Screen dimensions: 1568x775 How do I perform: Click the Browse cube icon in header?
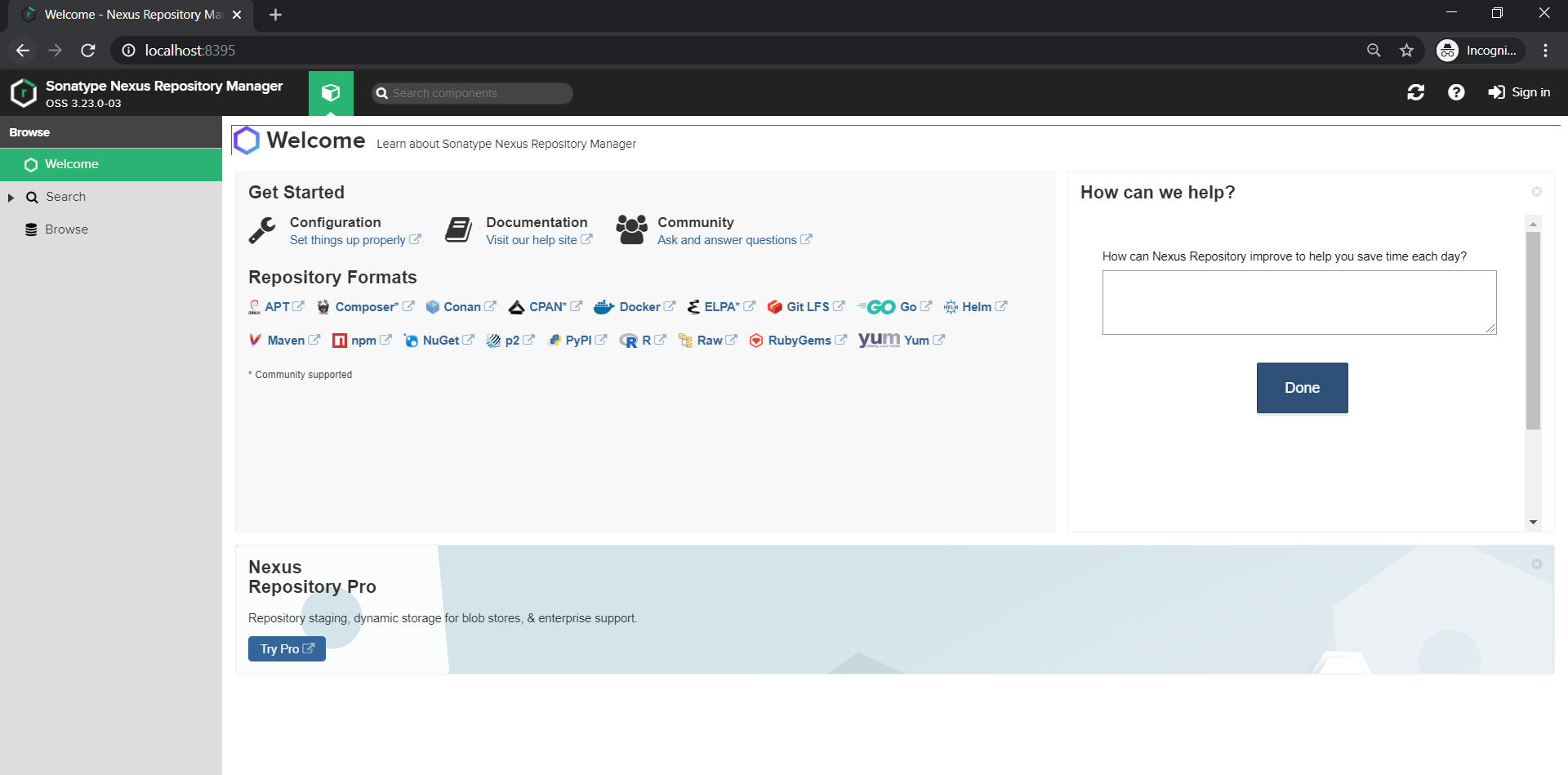(x=331, y=93)
